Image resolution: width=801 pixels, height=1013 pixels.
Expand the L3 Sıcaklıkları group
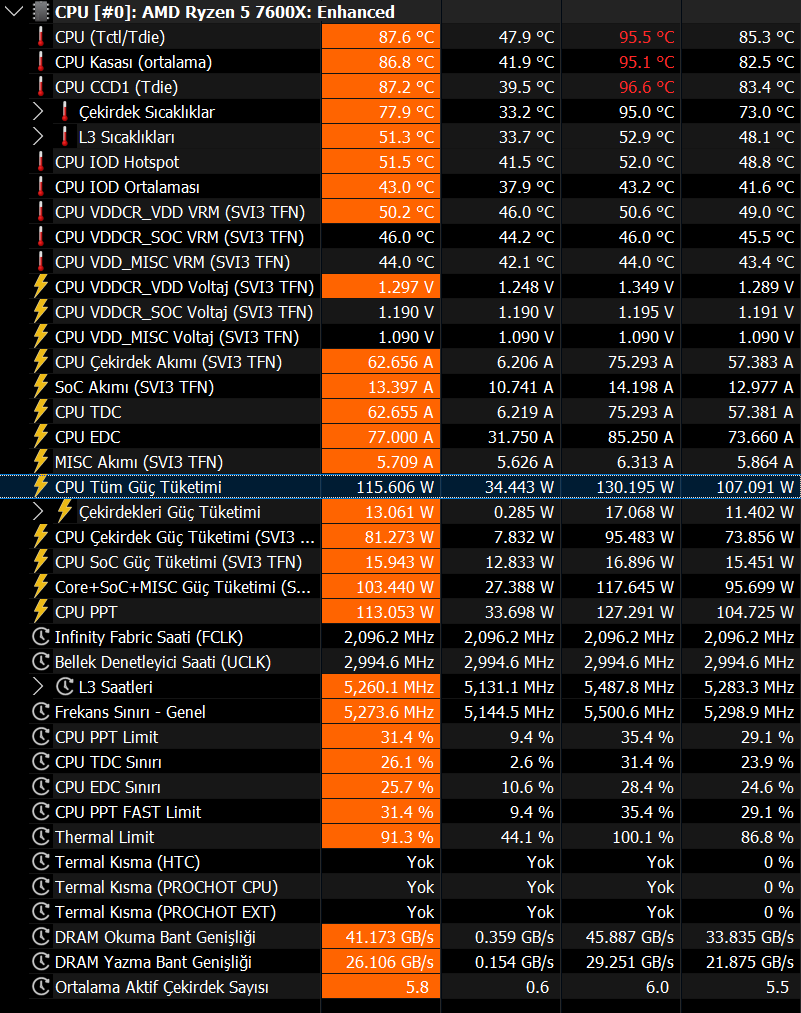coord(38,137)
